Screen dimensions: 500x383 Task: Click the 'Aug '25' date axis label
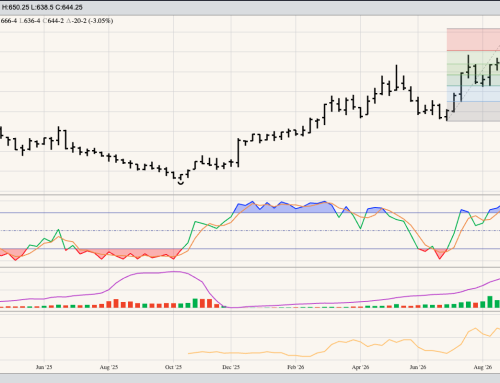(109, 367)
